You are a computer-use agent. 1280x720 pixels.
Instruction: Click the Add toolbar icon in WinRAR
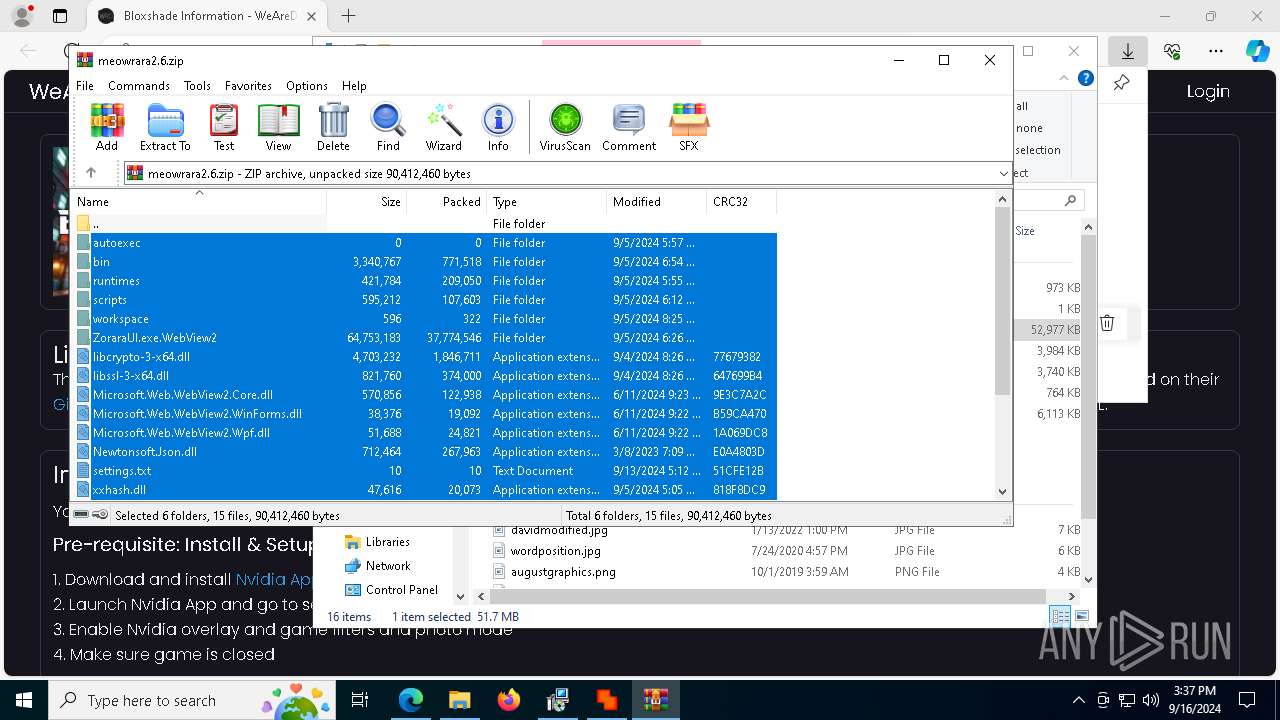(107, 127)
